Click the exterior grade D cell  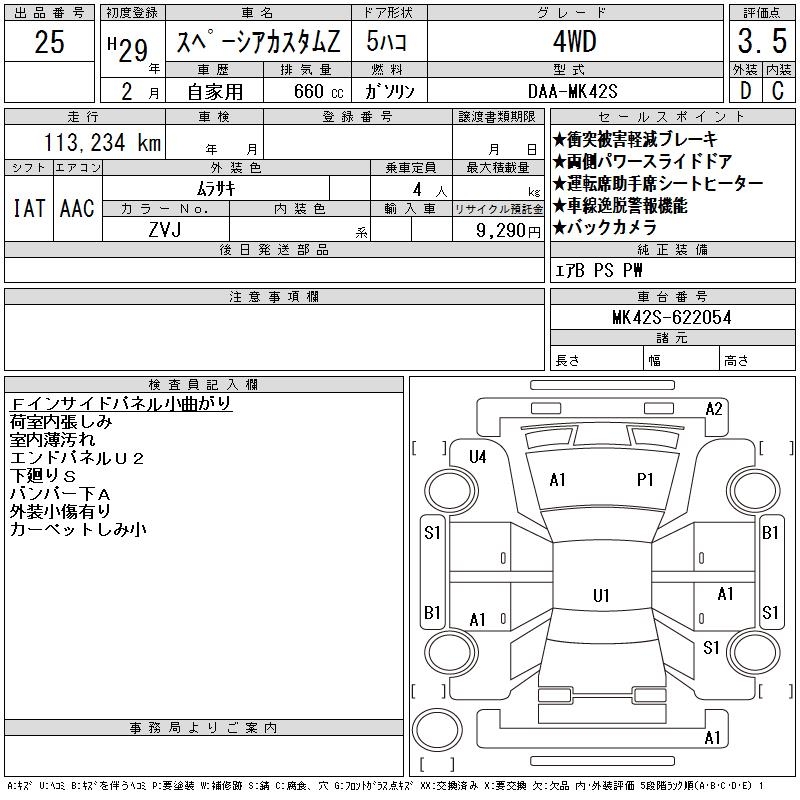745,89
